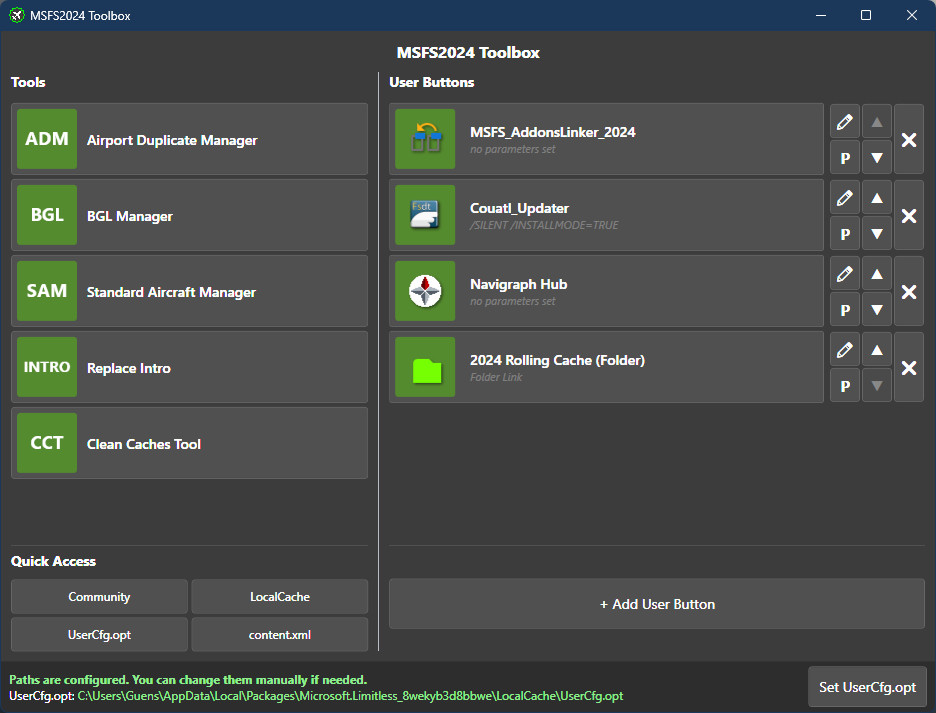
Task: Edit Couatl_Updater with the pencil icon
Action: tap(844, 197)
